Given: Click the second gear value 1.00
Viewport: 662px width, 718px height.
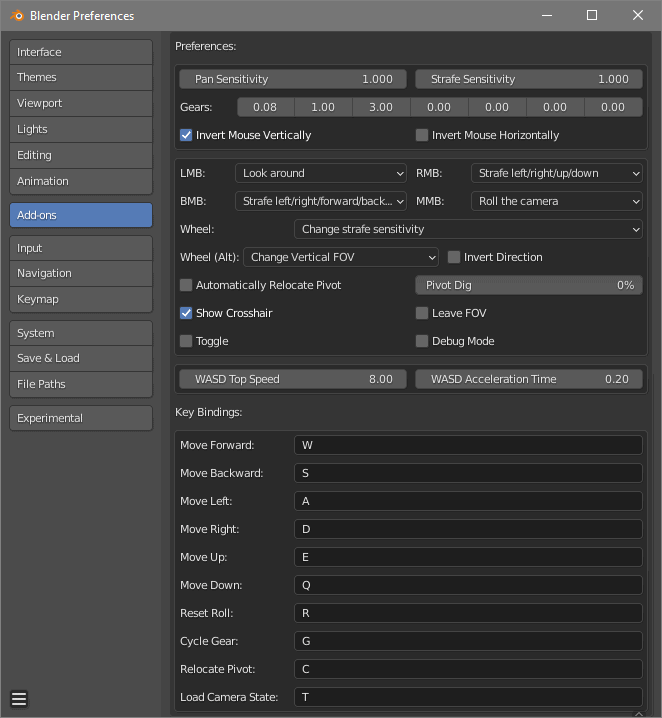Looking at the screenshot, I should point(323,107).
